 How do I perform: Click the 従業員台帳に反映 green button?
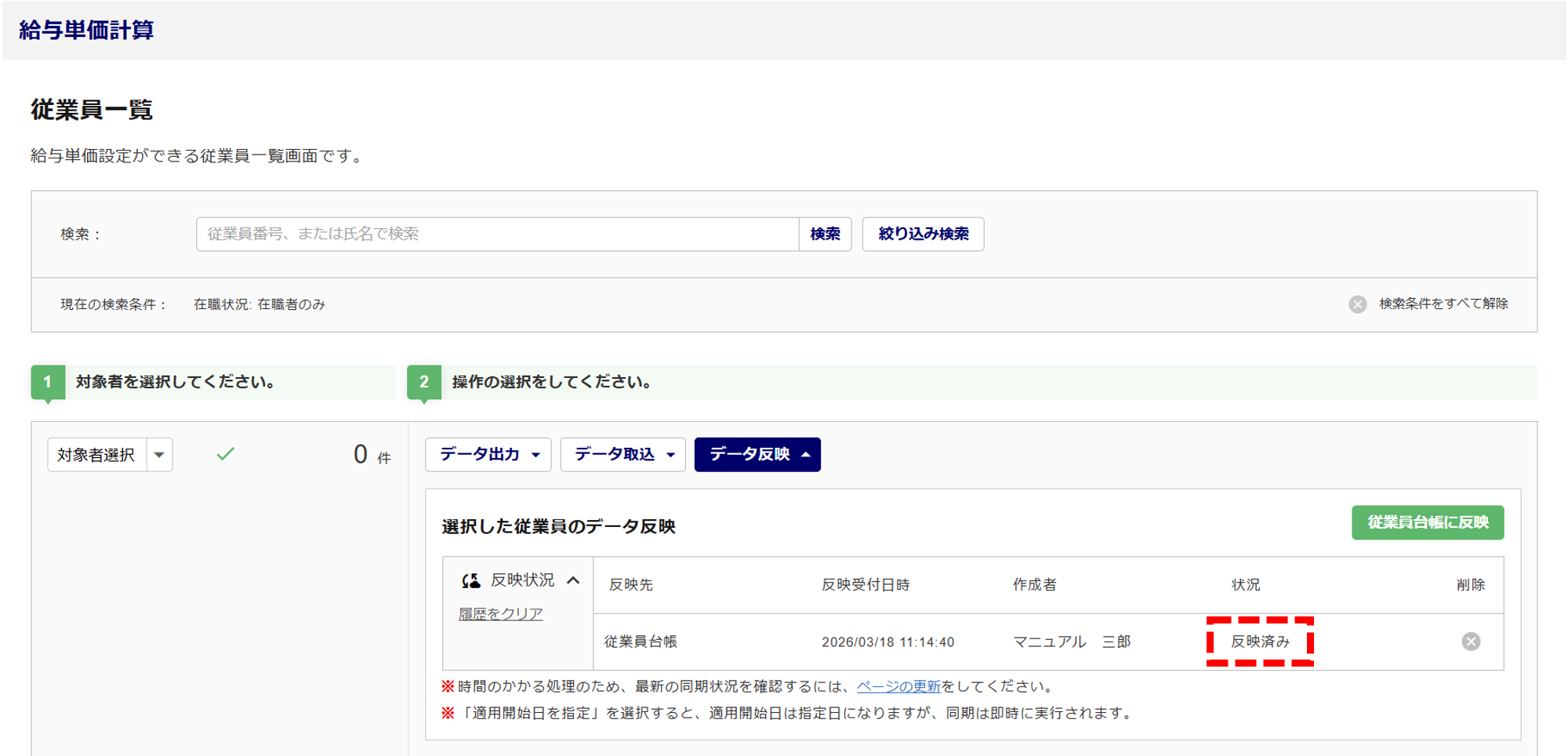1427,522
